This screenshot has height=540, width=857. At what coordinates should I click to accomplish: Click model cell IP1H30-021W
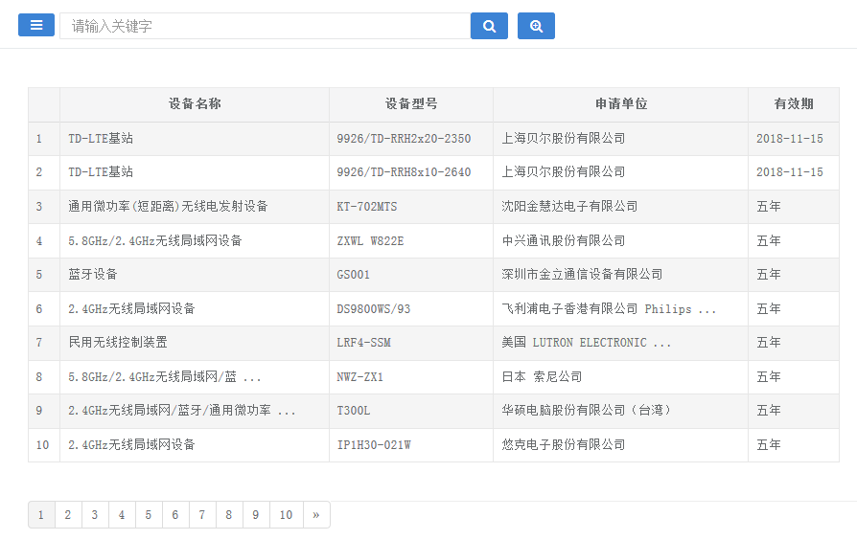[x=374, y=445]
